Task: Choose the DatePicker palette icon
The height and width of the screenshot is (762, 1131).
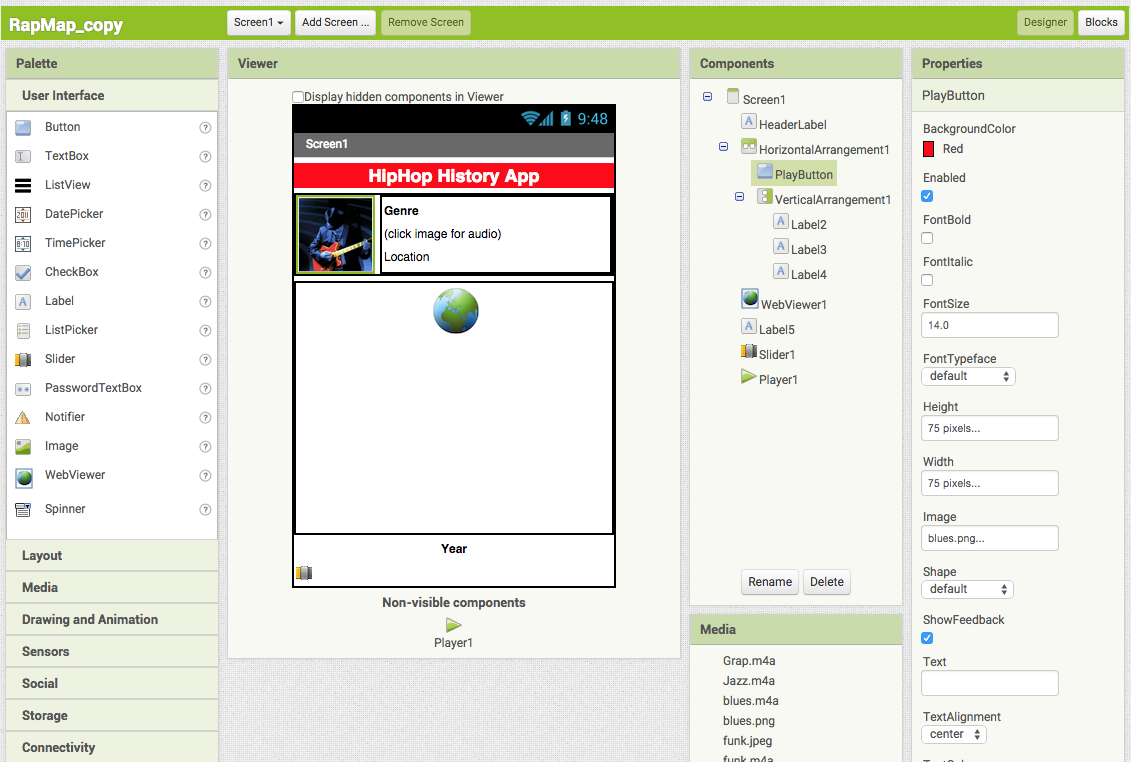Action: pos(23,214)
